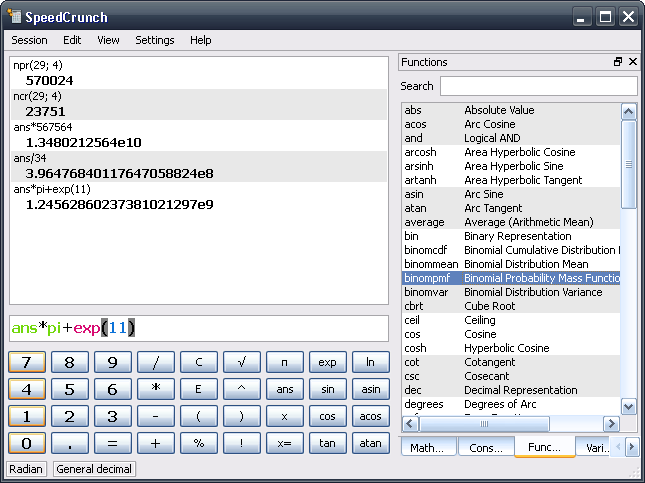Click the C clear keypad button

tap(199, 362)
